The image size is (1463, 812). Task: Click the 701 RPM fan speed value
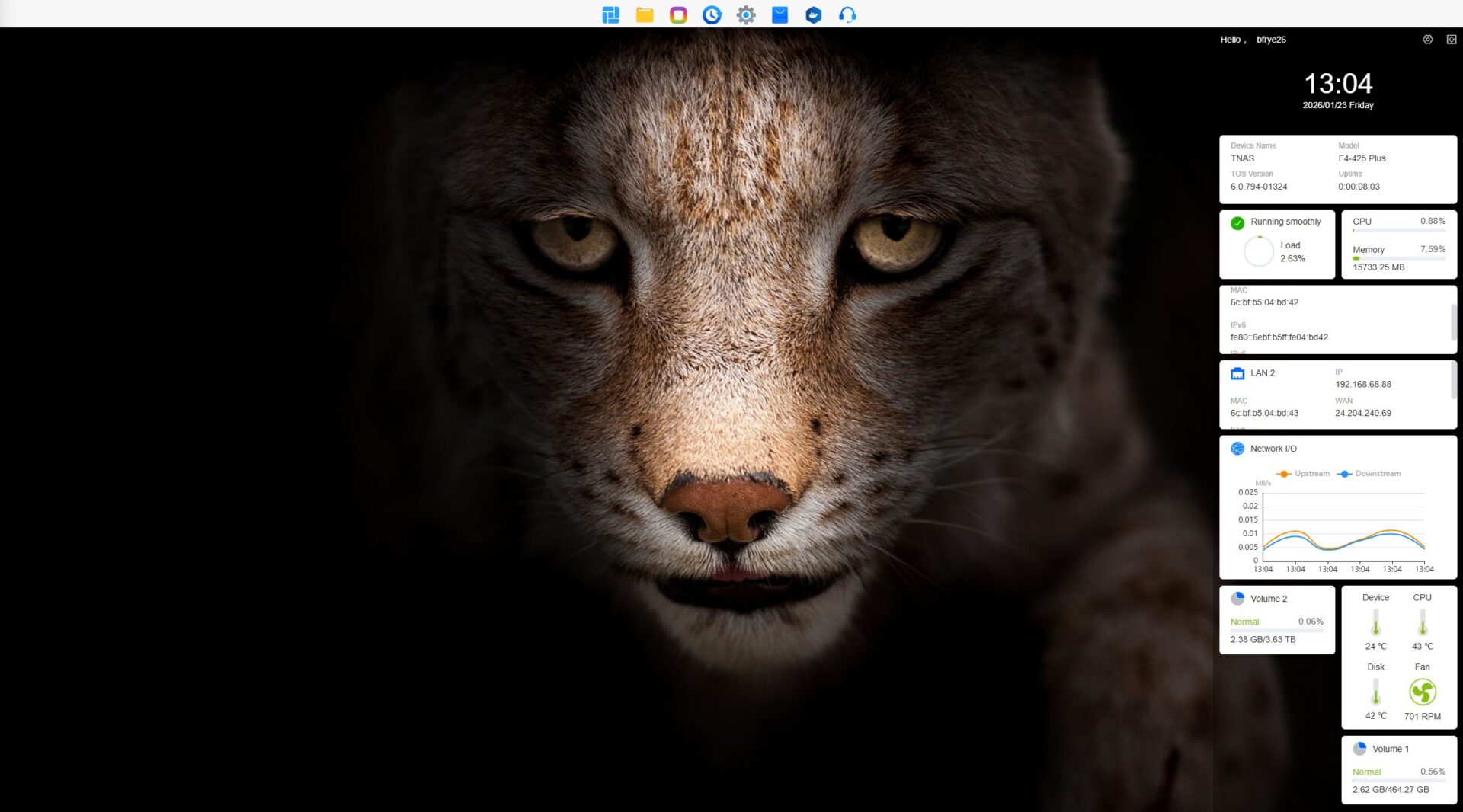[1422, 717]
